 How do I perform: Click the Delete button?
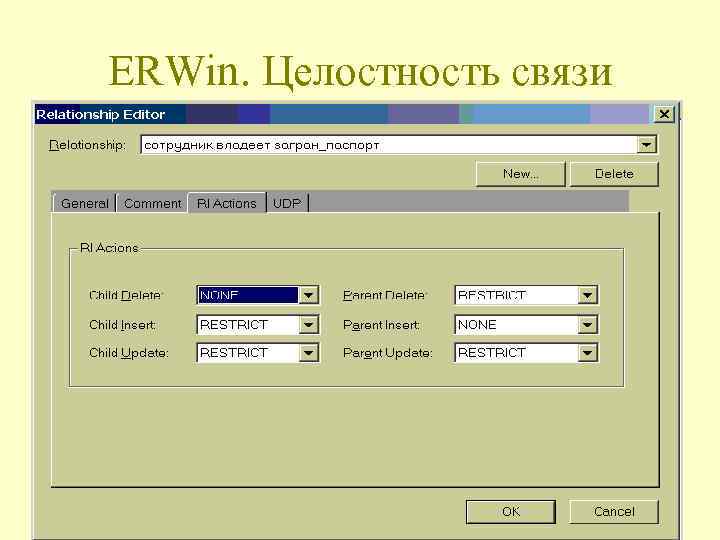point(614,174)
